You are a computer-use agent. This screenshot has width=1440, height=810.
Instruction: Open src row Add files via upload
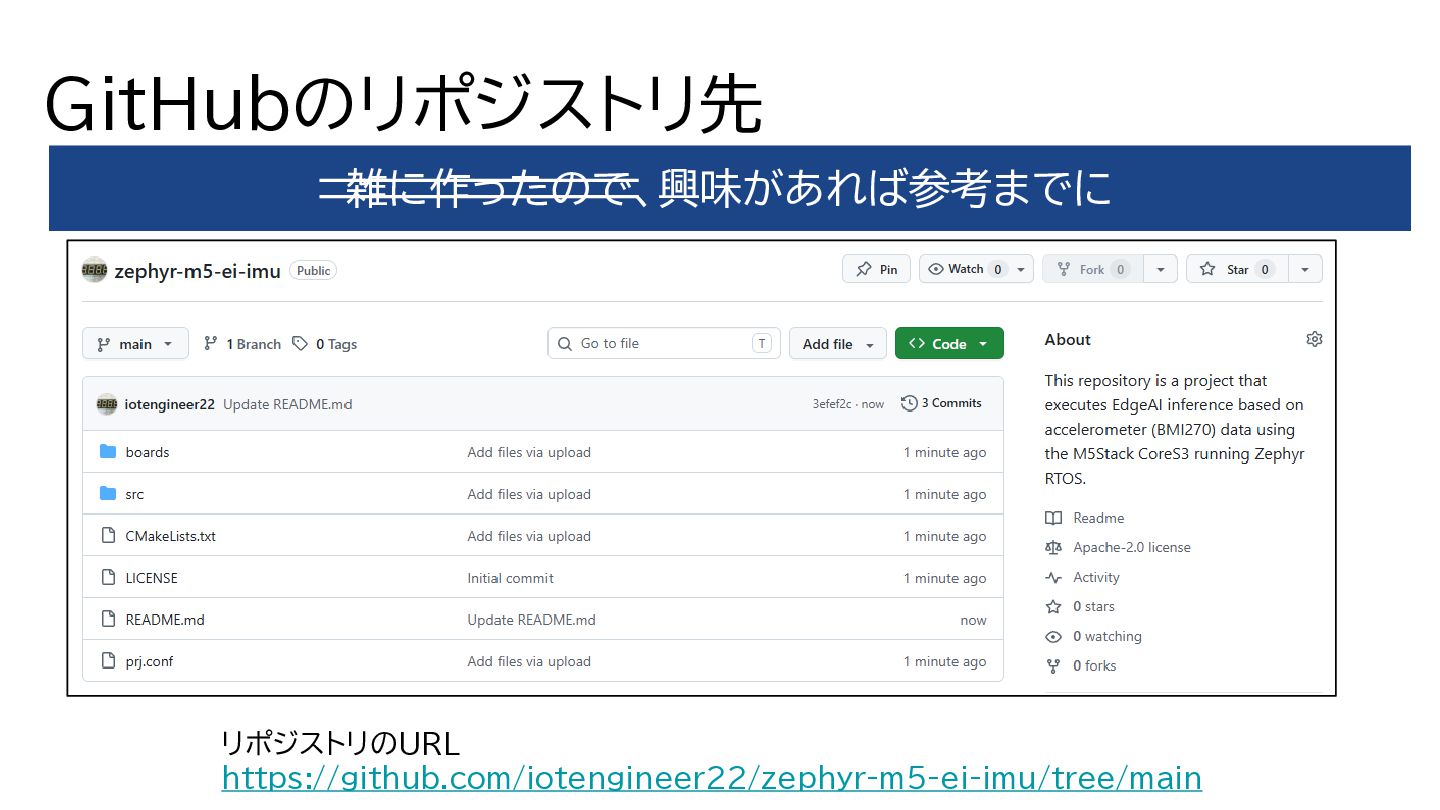pyautogui.click(x=529, y=494)
